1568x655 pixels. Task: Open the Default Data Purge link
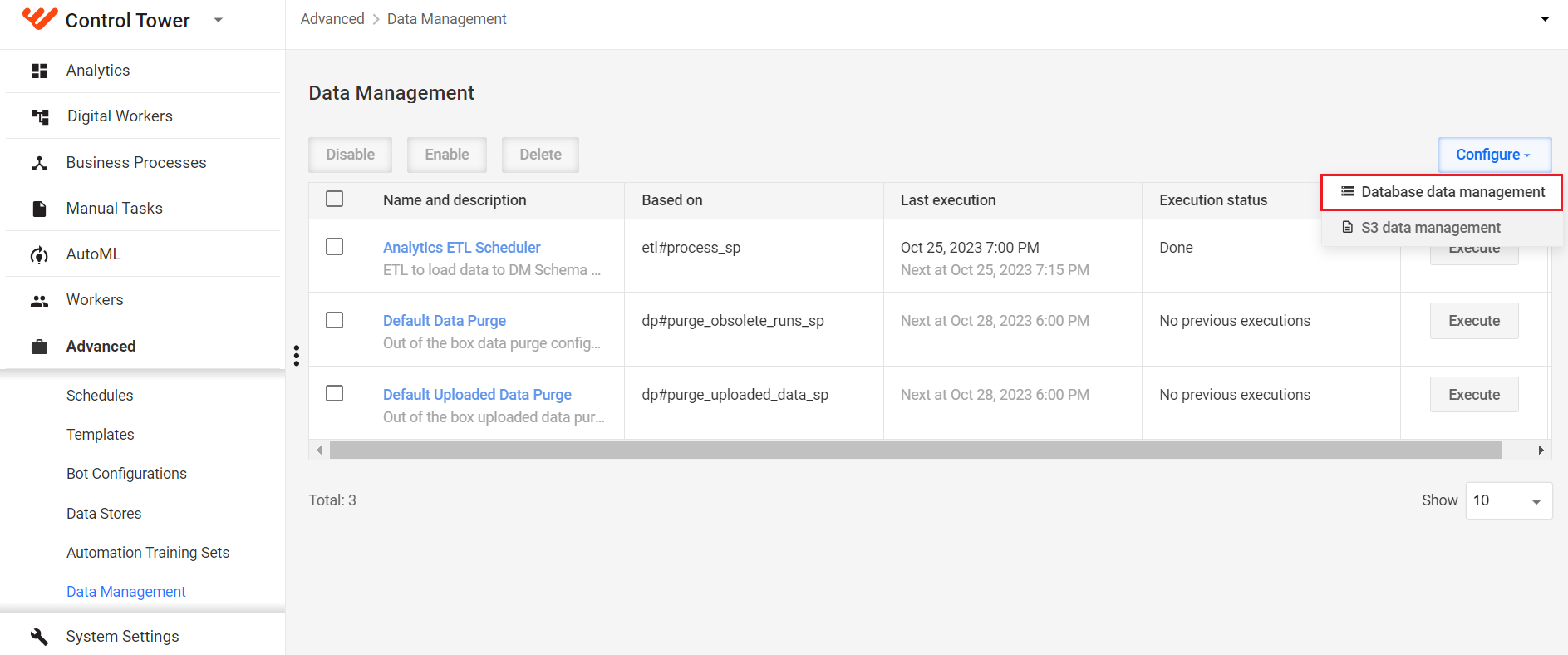click(x=445, y=321)
